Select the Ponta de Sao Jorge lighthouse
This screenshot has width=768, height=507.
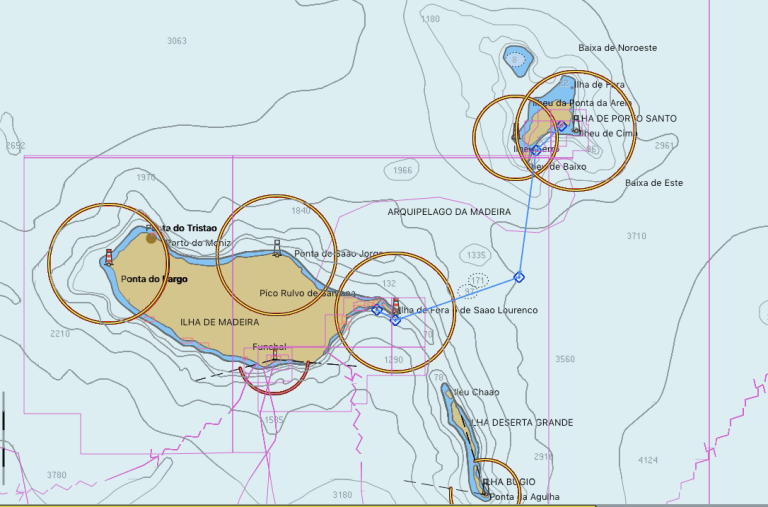278,245
